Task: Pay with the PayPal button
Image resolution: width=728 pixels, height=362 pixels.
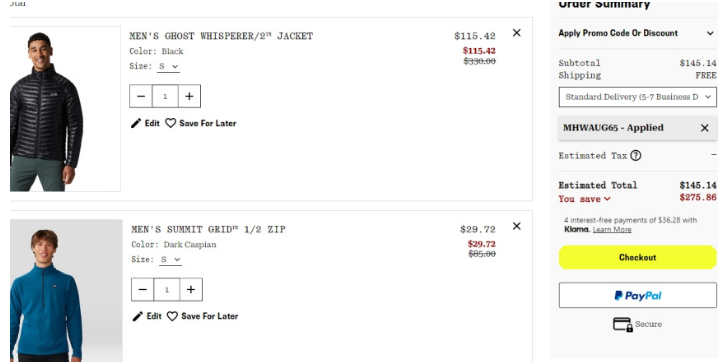Action: 637,295
